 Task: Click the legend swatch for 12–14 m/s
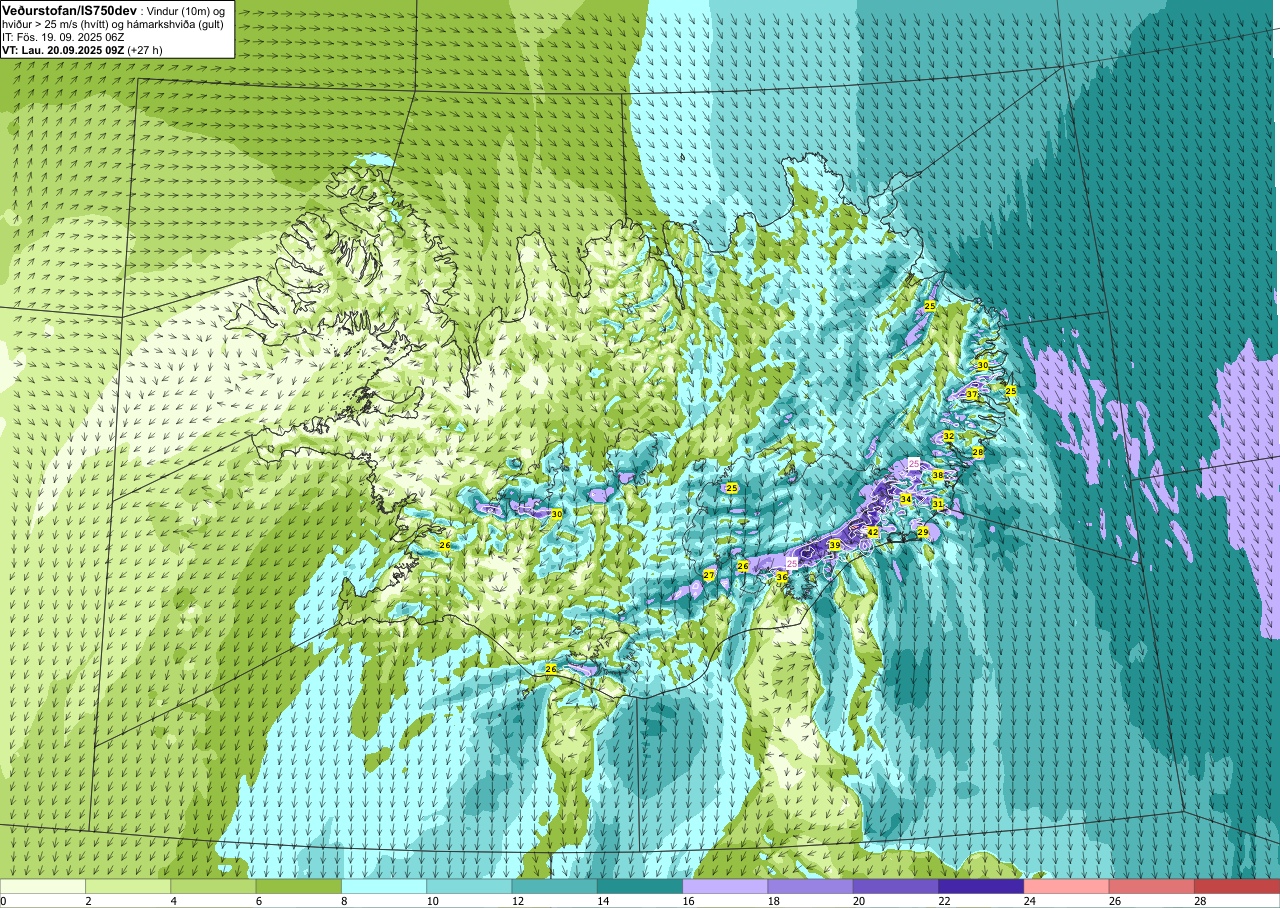click(555, 886)
